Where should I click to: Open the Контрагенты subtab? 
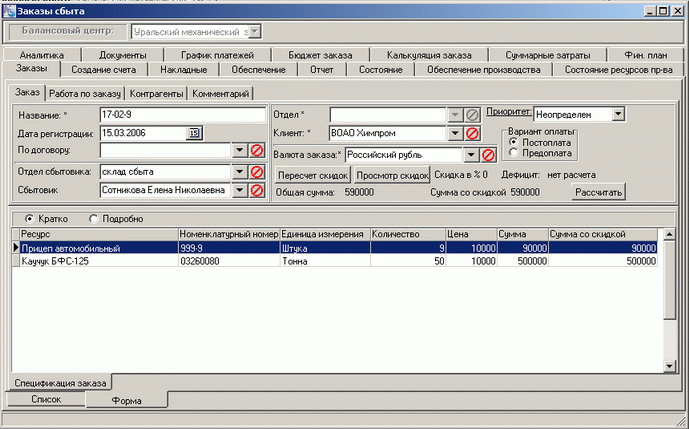pyautogui.click(x=156, y=94)
